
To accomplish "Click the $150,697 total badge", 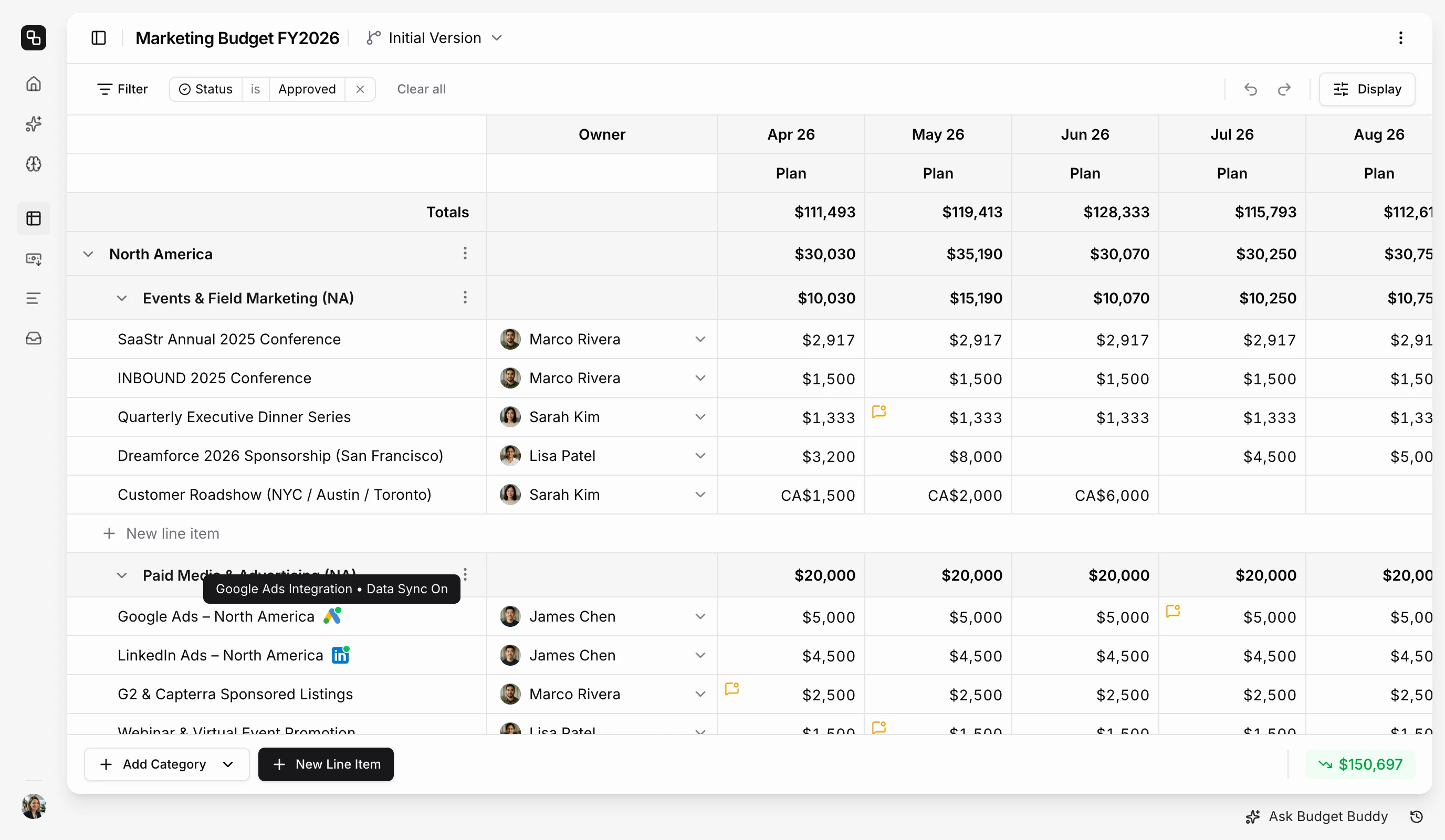I will [1360, 764].
